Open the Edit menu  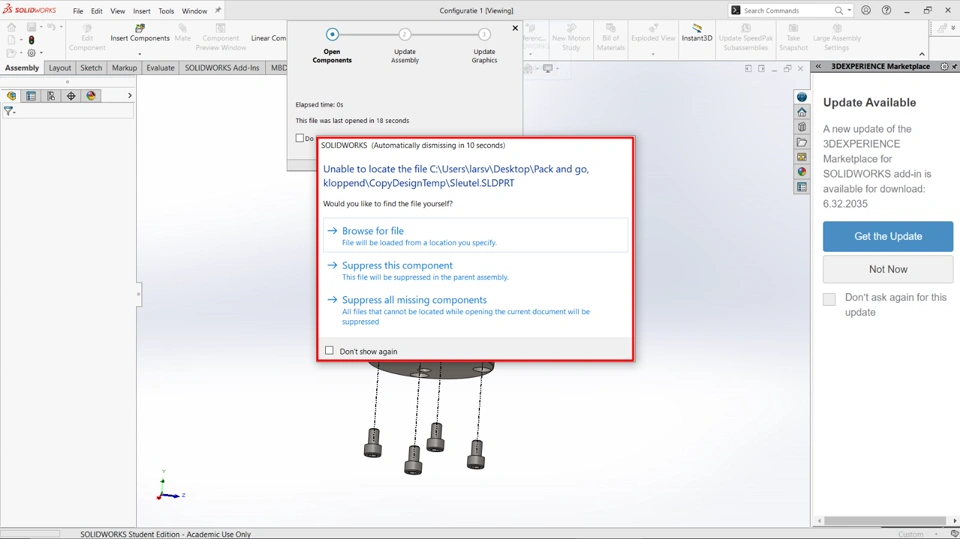97,11
